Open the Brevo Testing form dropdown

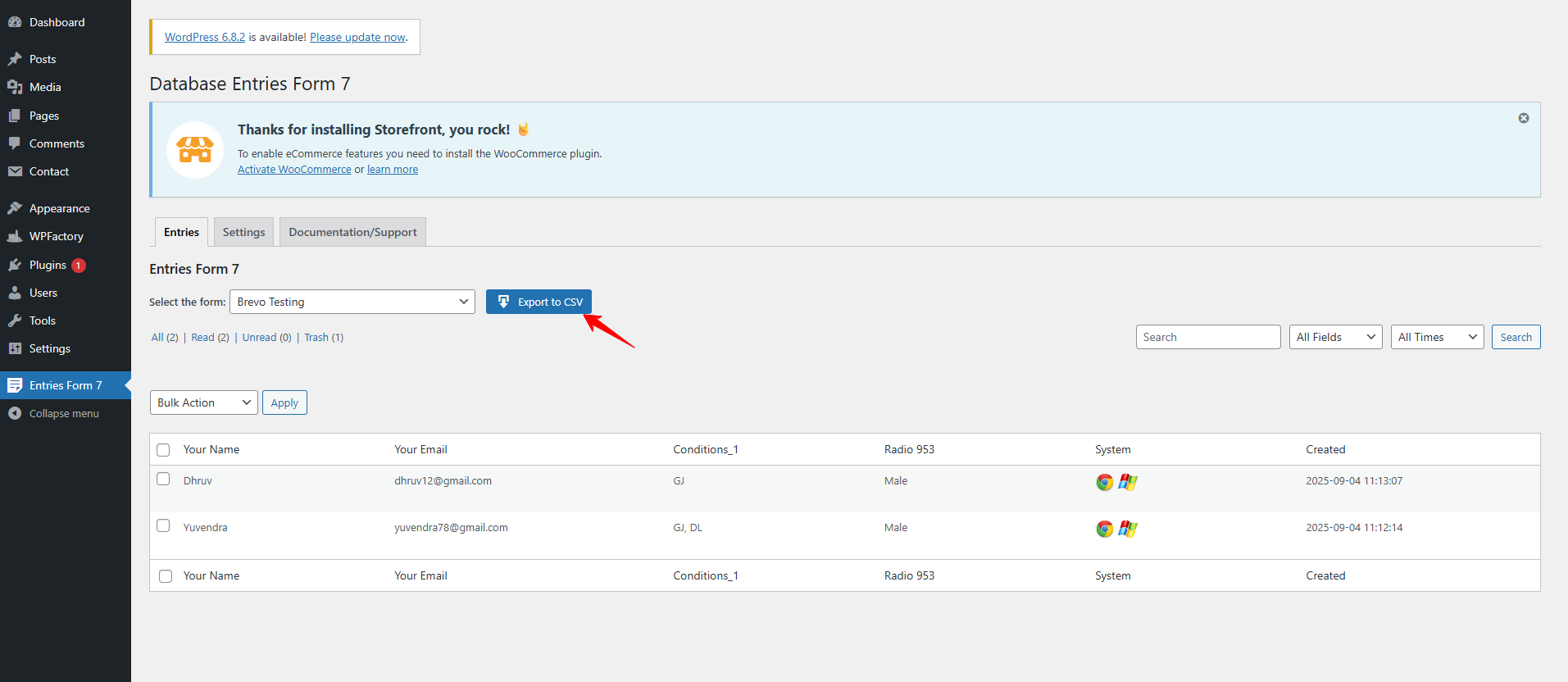[352, 302]
